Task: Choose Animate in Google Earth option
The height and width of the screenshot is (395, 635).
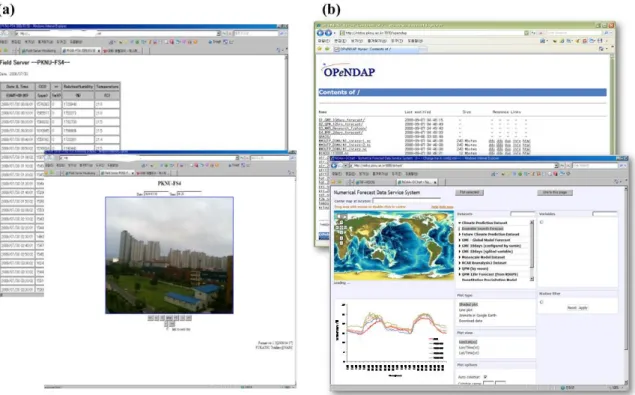Action: click(x=478, y=315)
